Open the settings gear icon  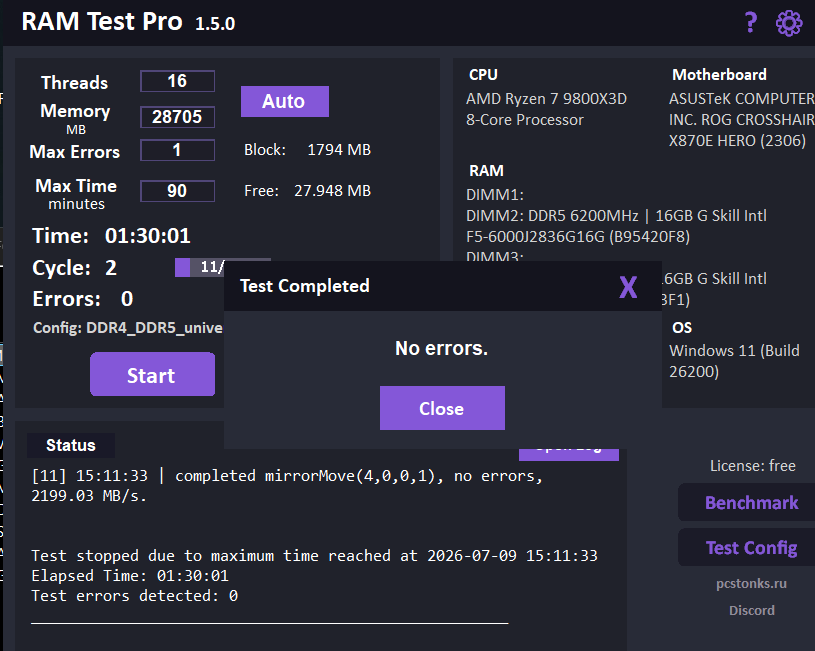click(x=789, y=23)
